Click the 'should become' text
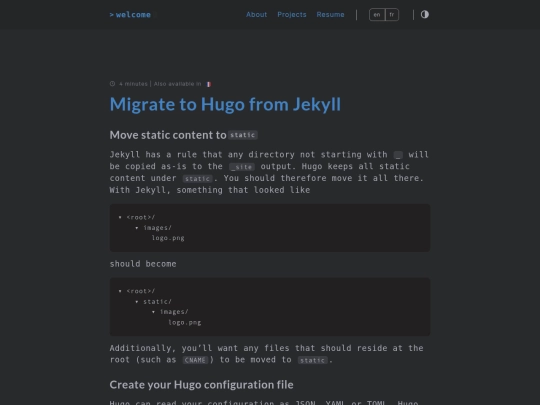Viewport: 540px width, 405px height. [143, 264]
